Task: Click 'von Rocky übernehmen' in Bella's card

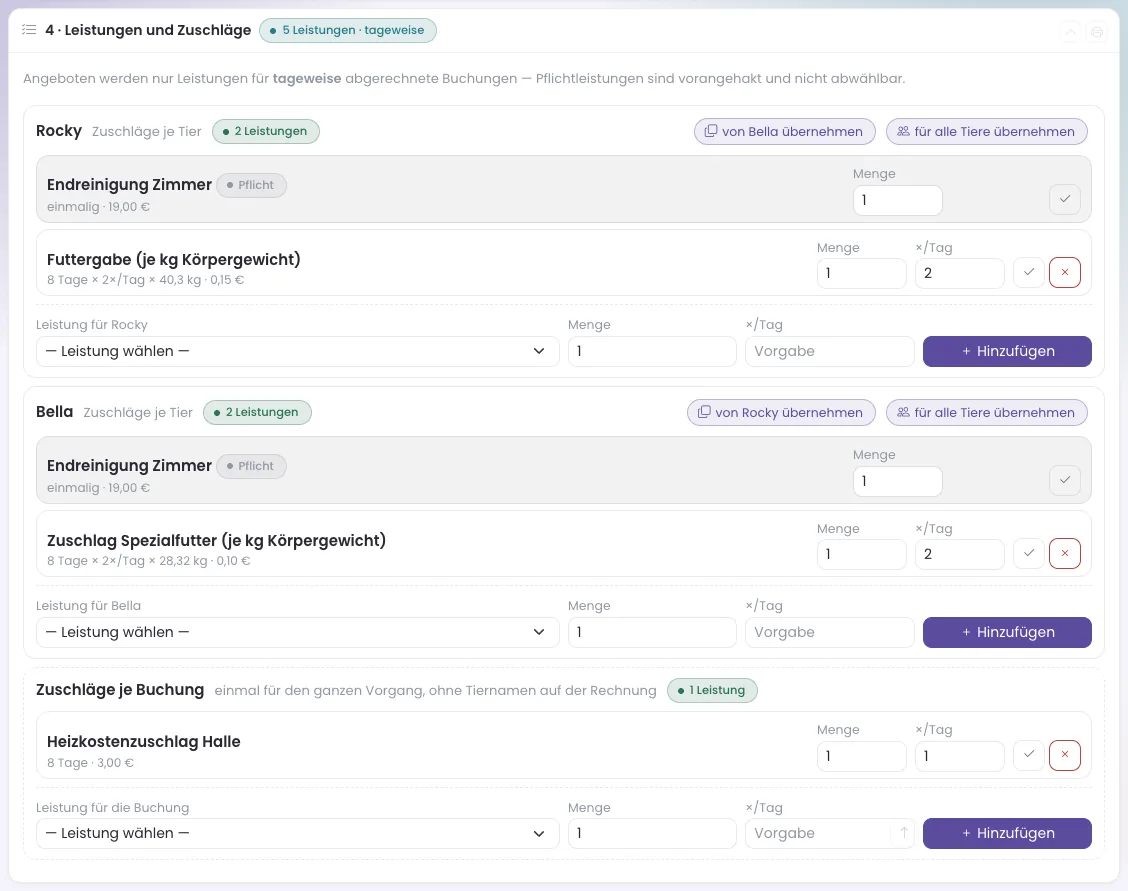Action: [x=781, y=413]
